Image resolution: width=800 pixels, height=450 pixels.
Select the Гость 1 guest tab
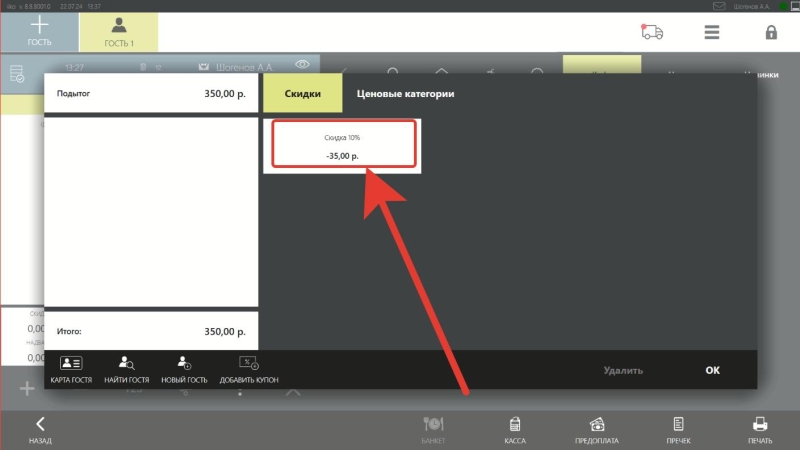coord(119,32)
